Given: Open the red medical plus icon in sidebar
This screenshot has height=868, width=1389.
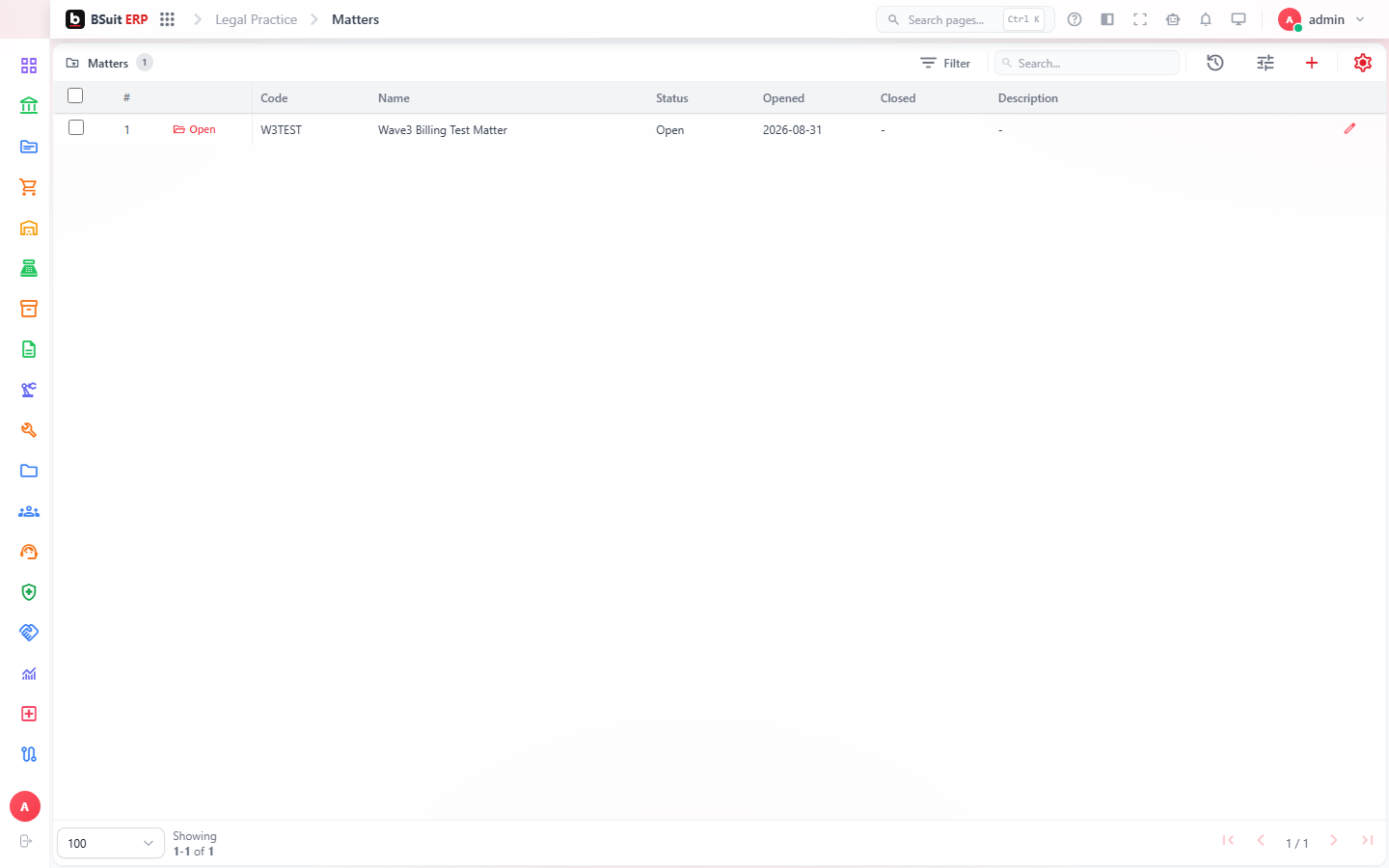Looking at the screenshot, I should click(x=29, y=714).
